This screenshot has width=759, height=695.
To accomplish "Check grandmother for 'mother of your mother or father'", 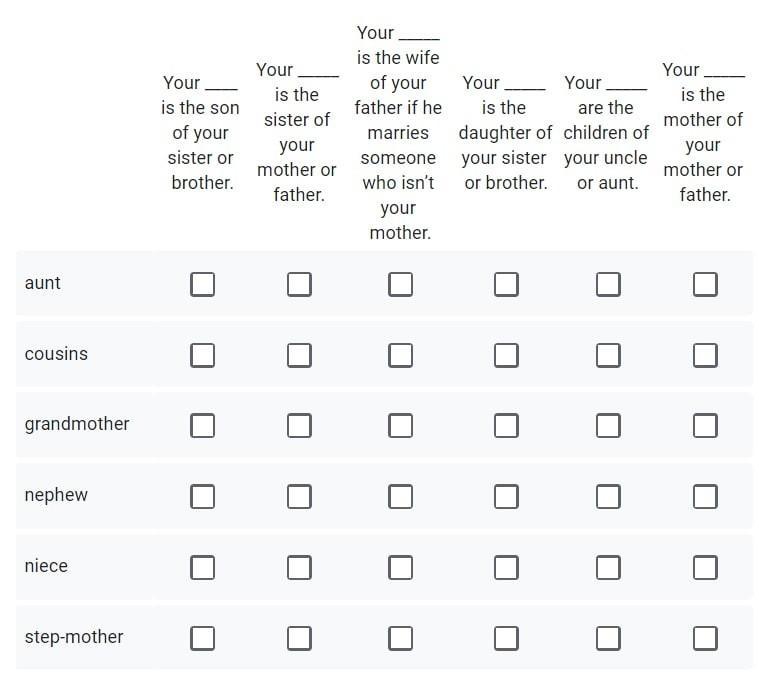I will pos(705,425).
